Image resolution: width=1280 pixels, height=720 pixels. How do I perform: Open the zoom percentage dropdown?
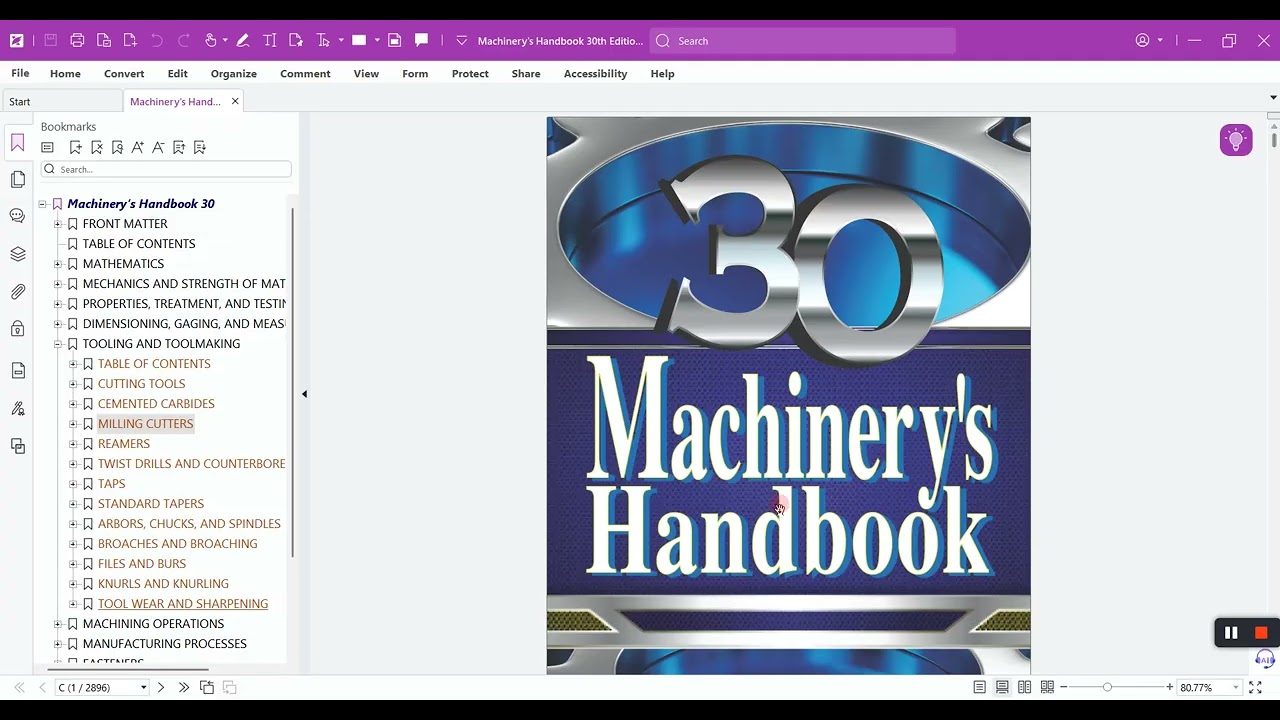click(x=1236, y=688)
